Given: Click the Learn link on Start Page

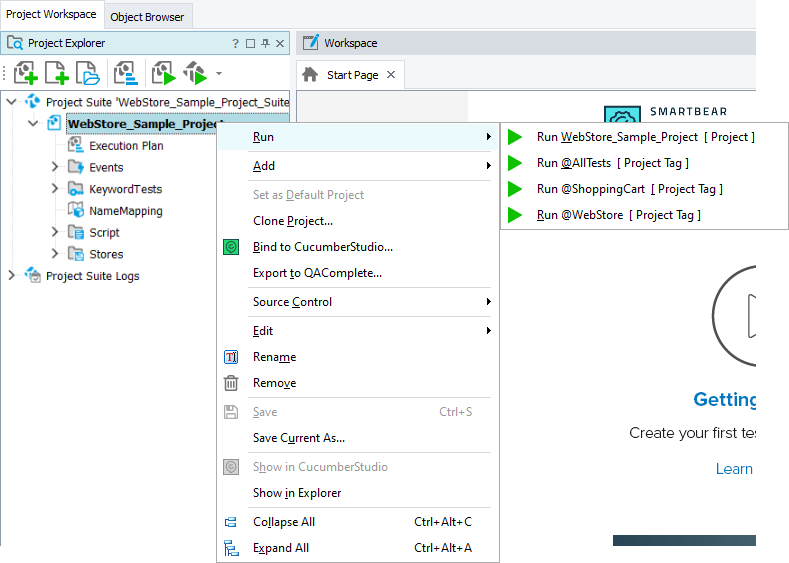Looking at the screenshot, I should point(734,469).
